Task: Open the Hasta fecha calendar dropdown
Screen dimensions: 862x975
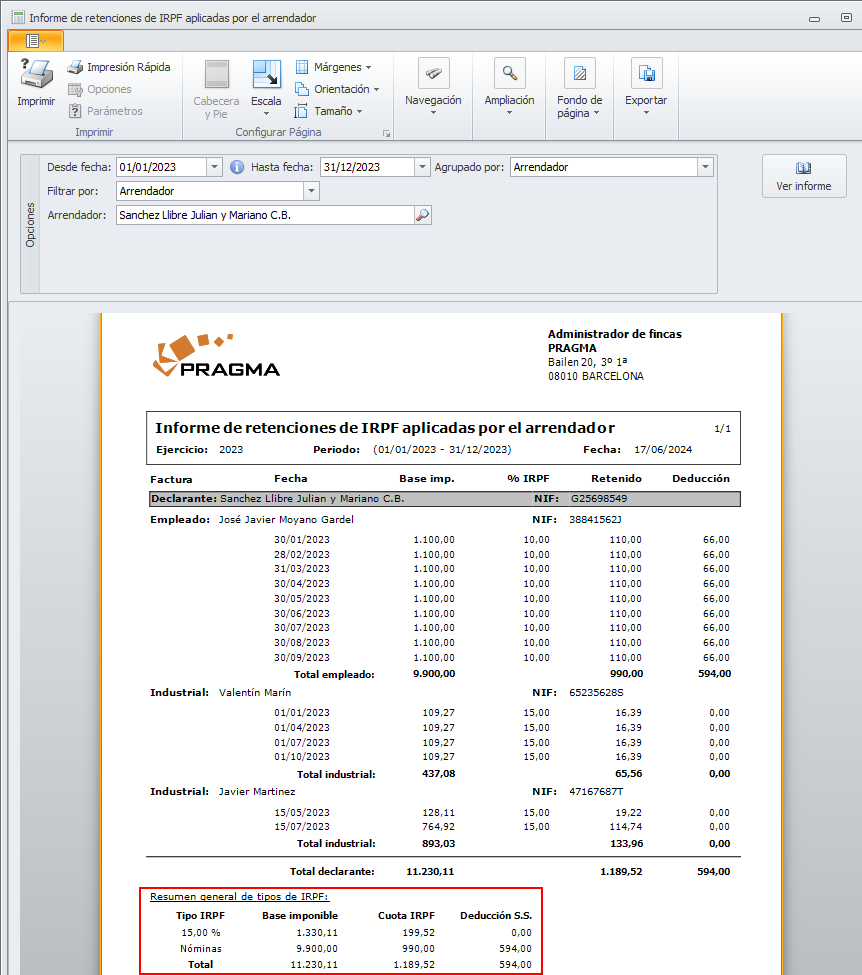Action: pyautogui.click(x=422, y=167)
